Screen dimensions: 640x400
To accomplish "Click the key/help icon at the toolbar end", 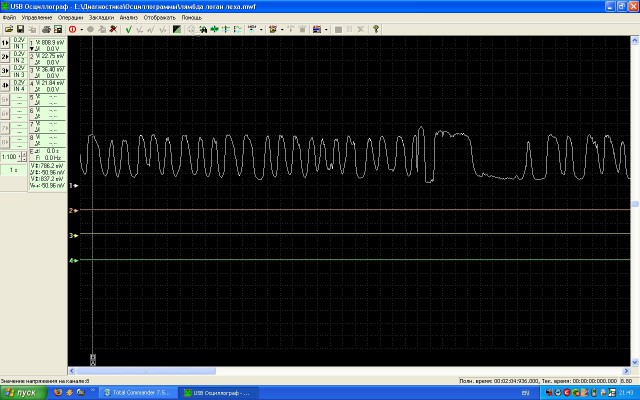I will (x=376, y=29).
